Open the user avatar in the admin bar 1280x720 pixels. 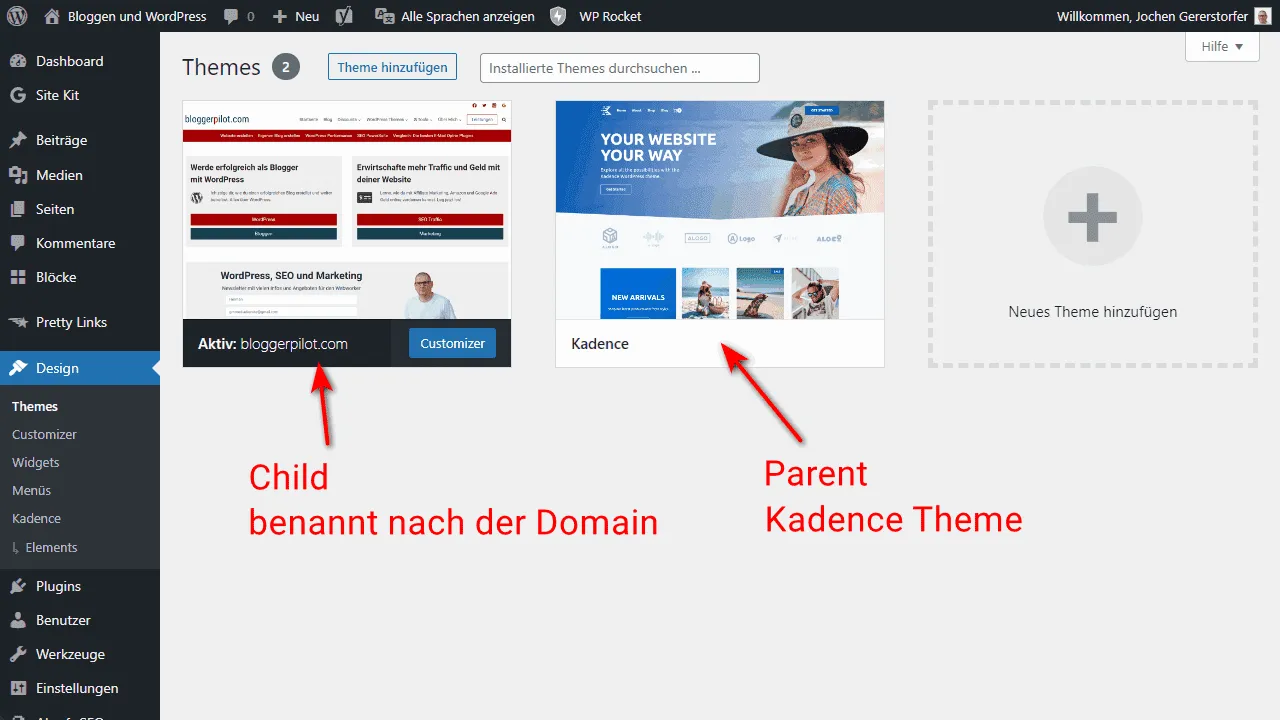(1262, 16)
